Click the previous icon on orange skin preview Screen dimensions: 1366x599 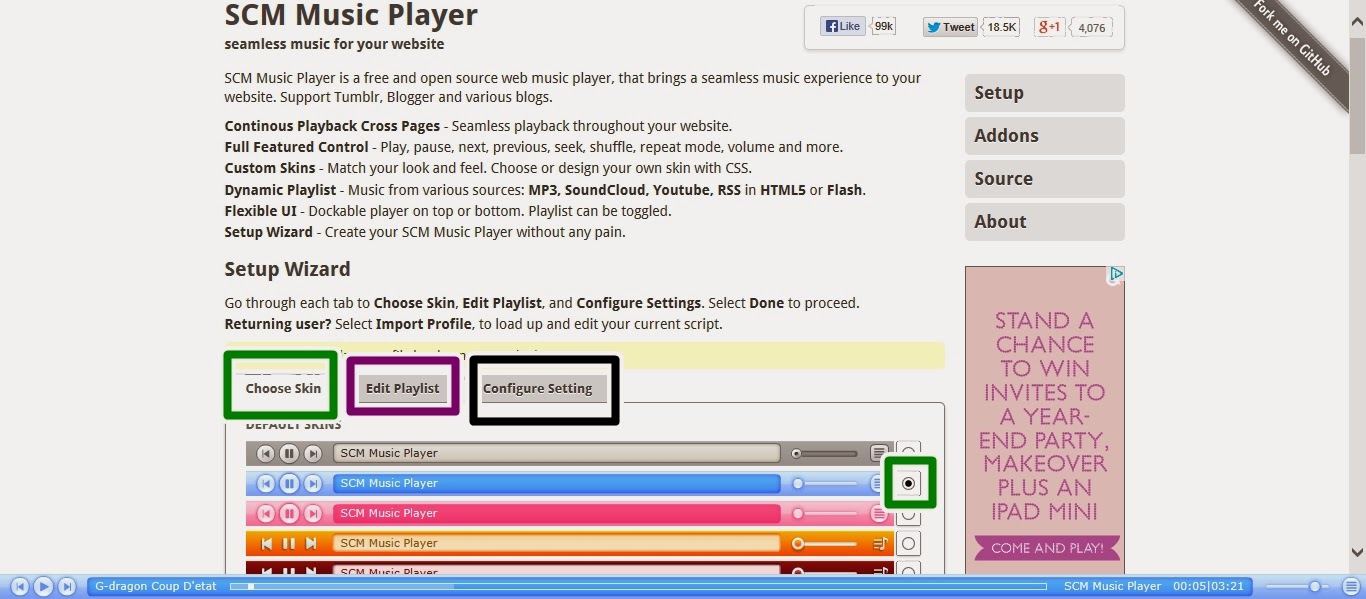(x=266, y=543)
